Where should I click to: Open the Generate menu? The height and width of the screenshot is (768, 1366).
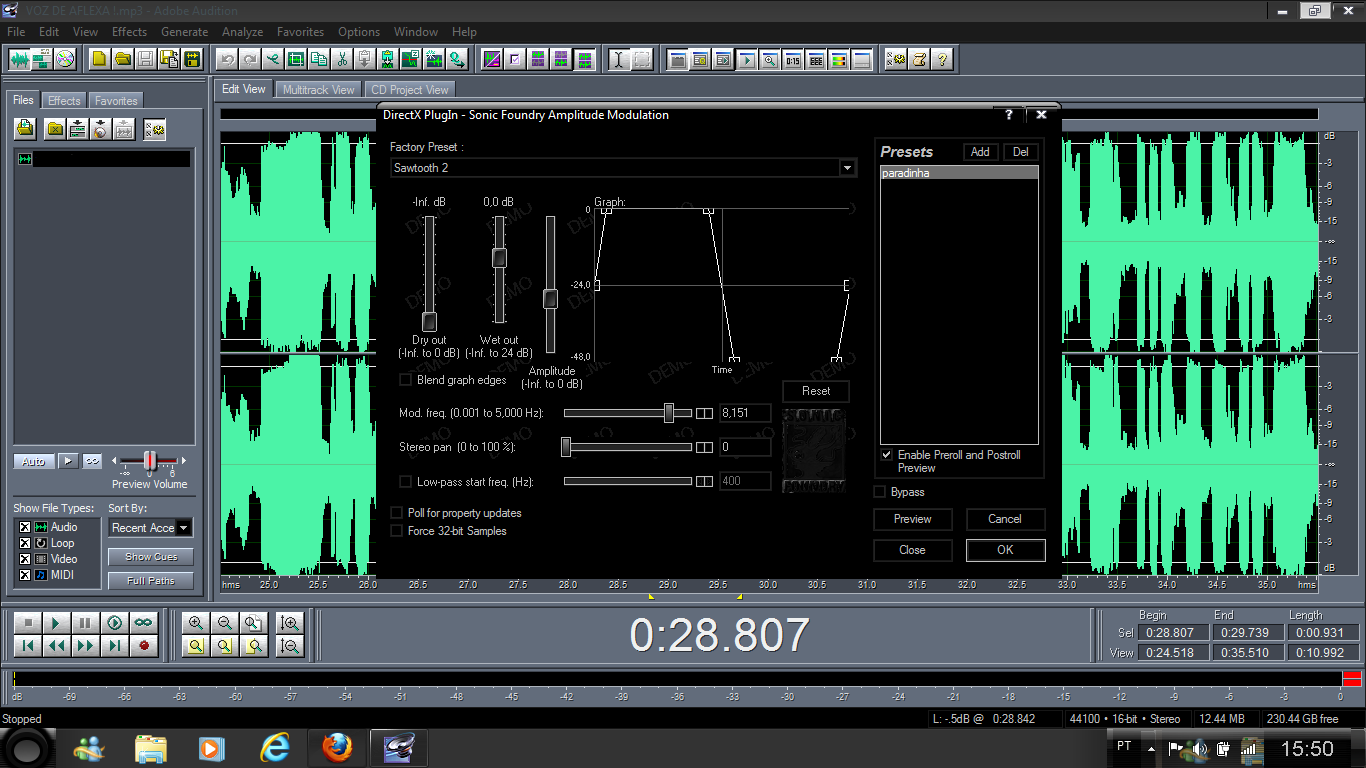pyautogui.click(x=185, y=32)
